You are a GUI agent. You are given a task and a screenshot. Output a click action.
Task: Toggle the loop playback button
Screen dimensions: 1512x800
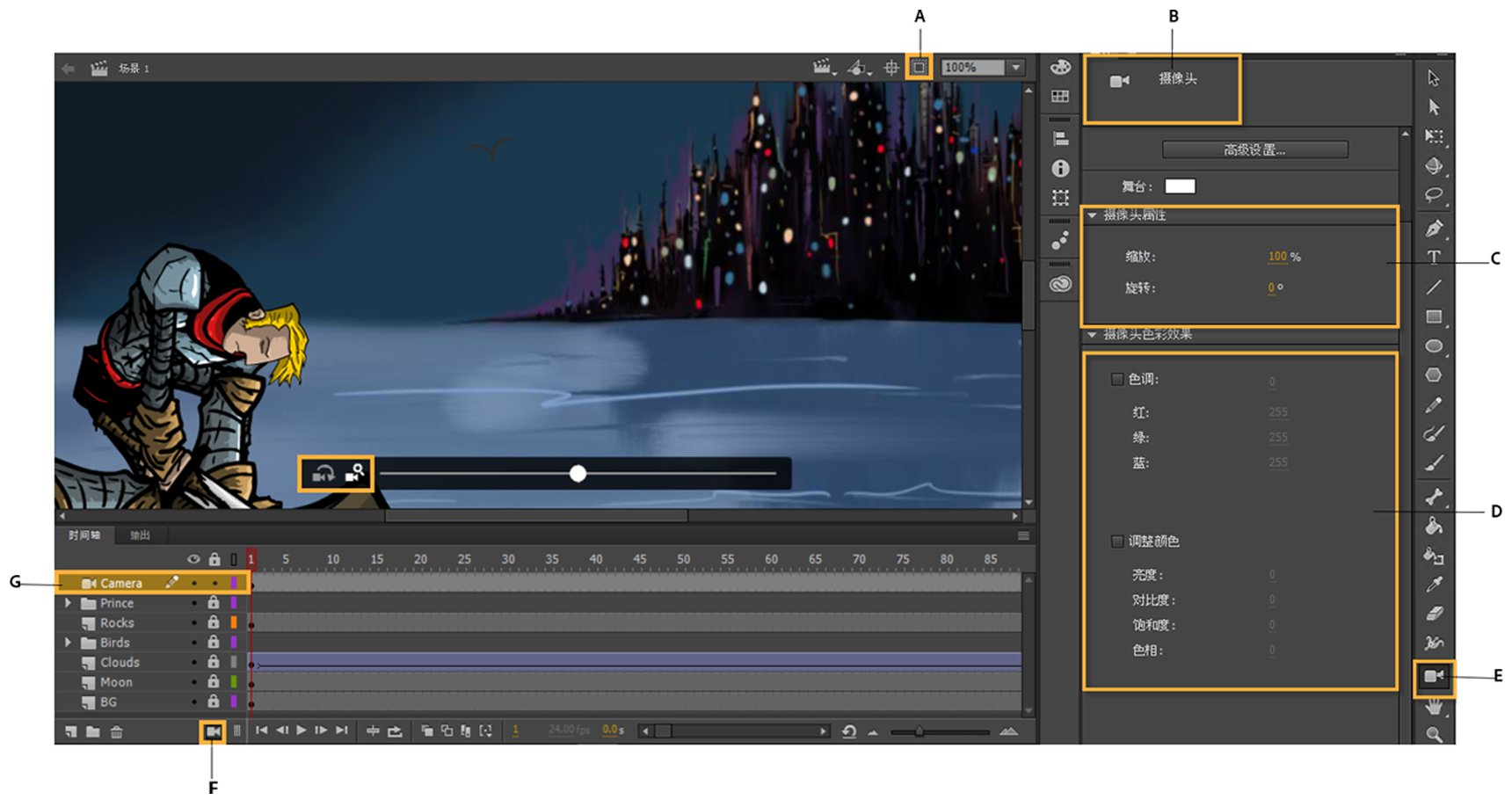[x=395, y=731]
